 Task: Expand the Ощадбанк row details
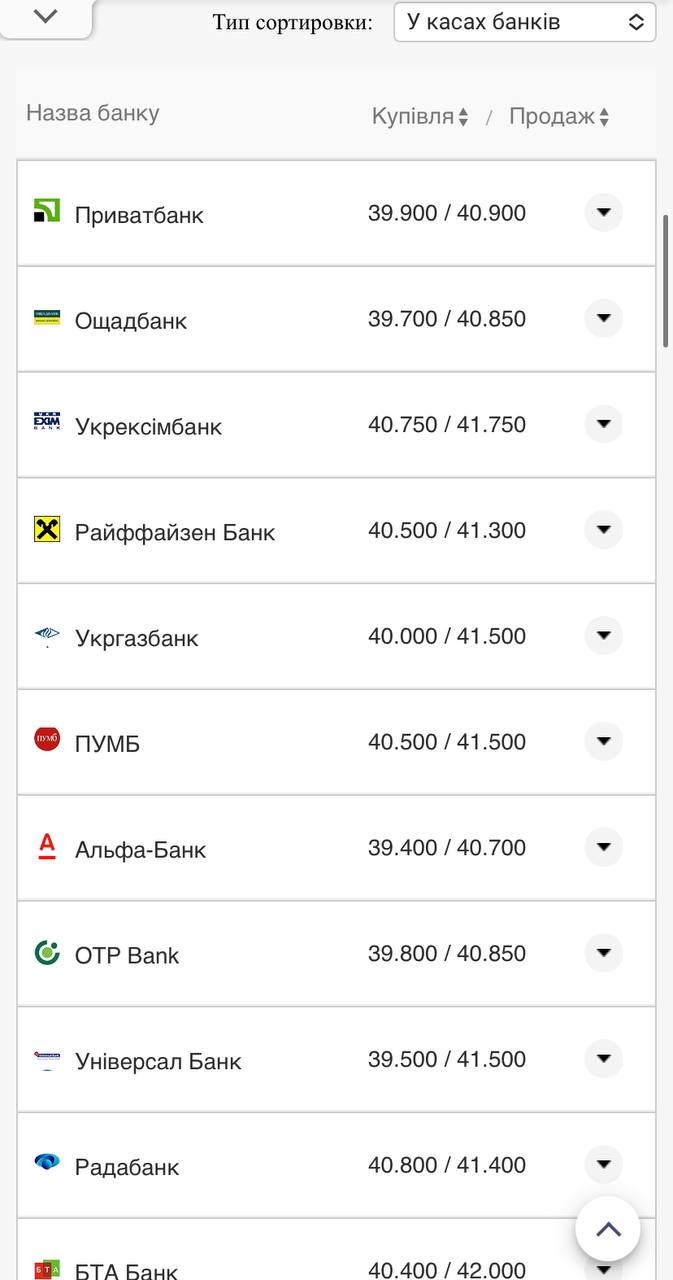pos(603,318)
